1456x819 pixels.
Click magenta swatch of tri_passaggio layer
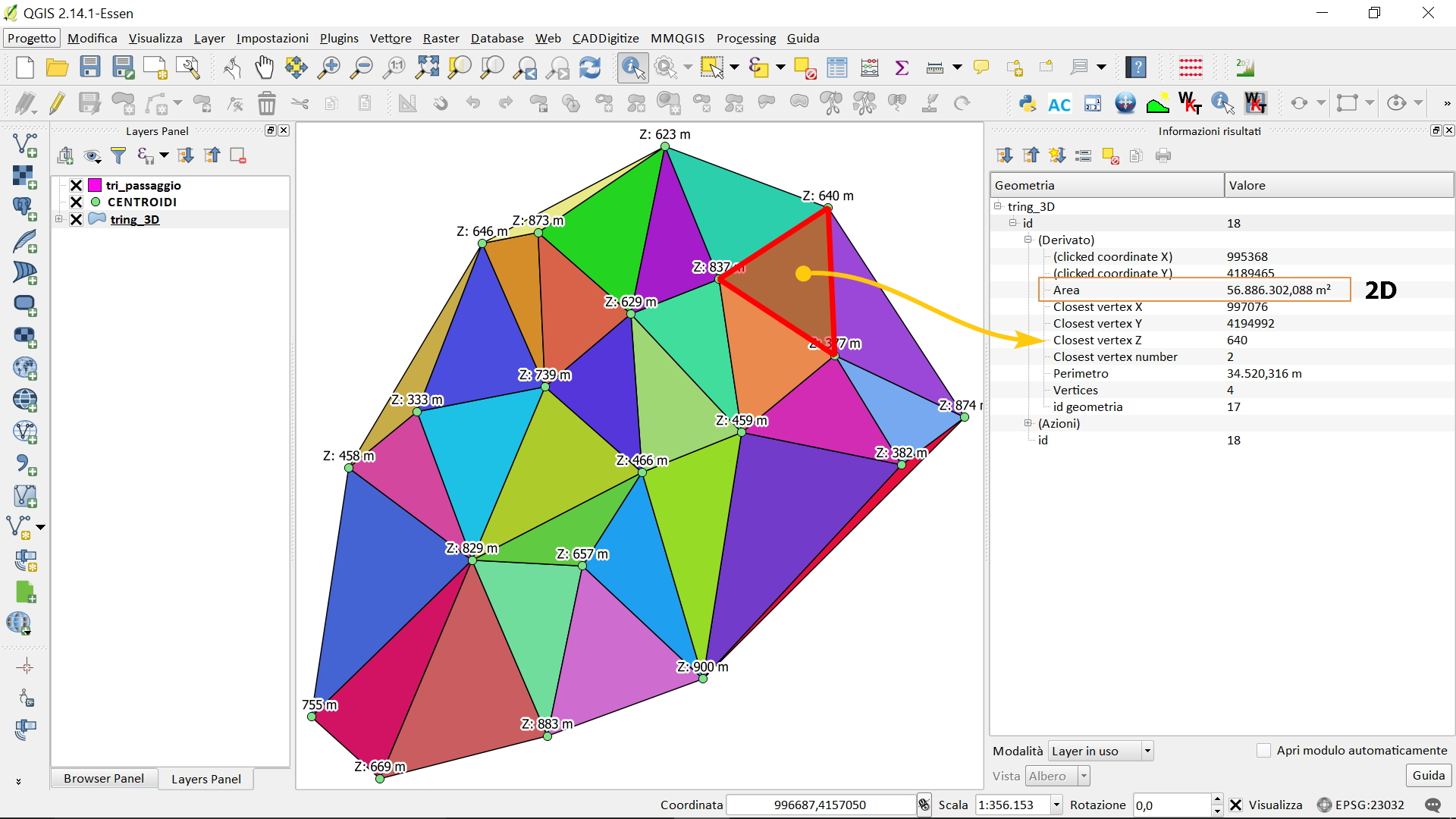(x=95, y=185)
